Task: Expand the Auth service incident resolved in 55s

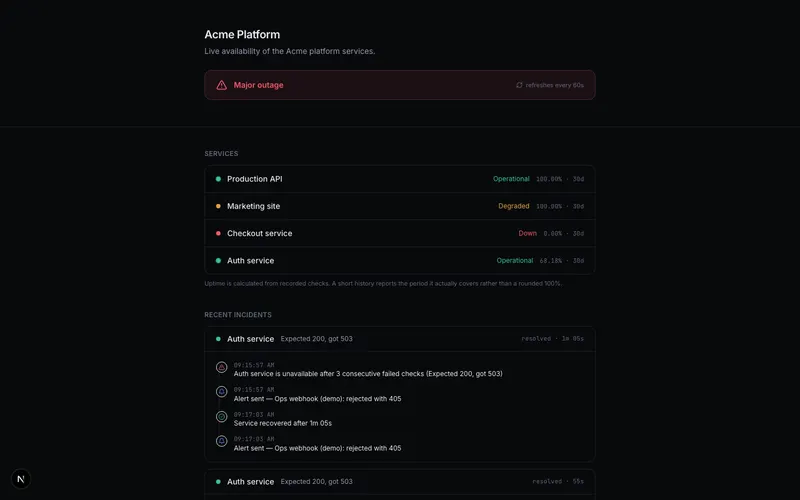Action: tap(399, 482)
